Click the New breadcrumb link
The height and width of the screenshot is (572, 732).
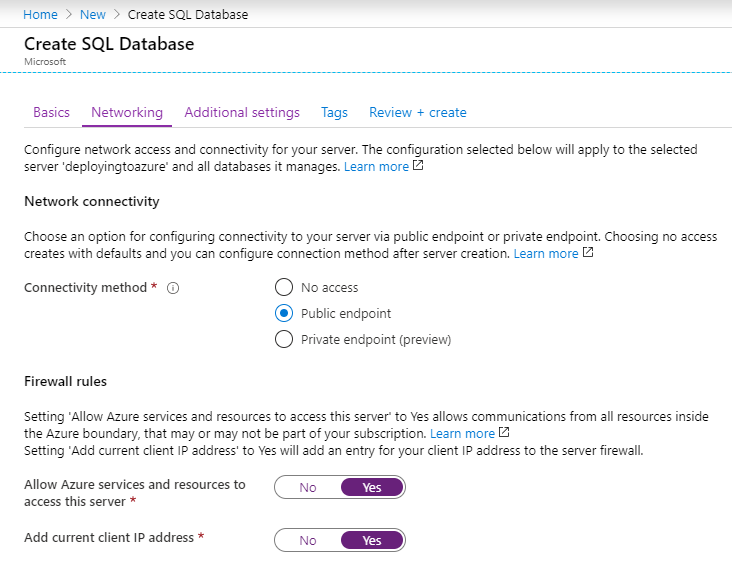[93, 15]
